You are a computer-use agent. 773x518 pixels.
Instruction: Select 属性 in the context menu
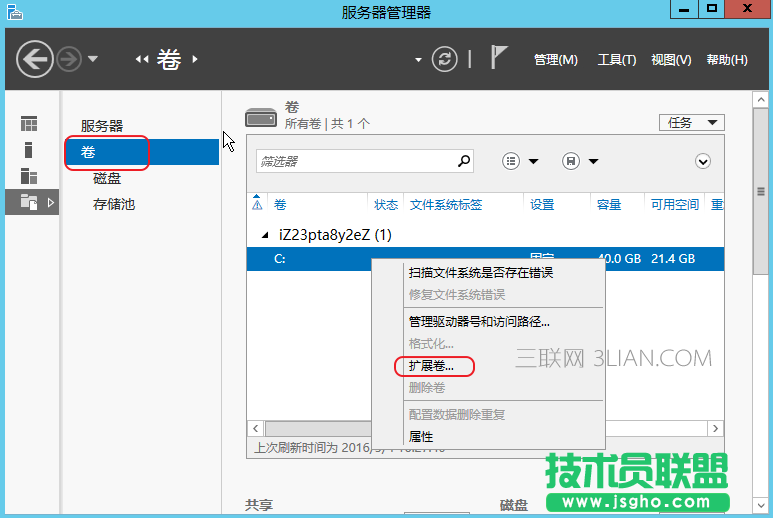421,436
